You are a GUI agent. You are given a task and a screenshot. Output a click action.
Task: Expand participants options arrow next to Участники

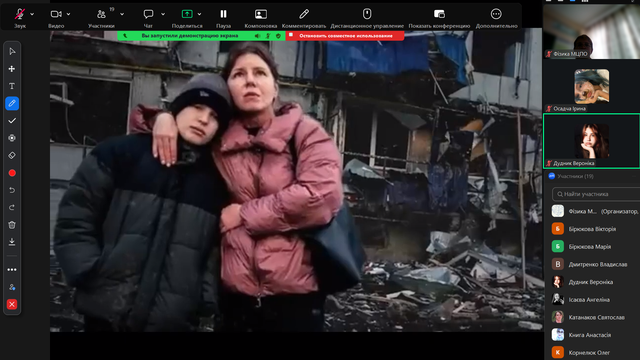click(122, 14)
